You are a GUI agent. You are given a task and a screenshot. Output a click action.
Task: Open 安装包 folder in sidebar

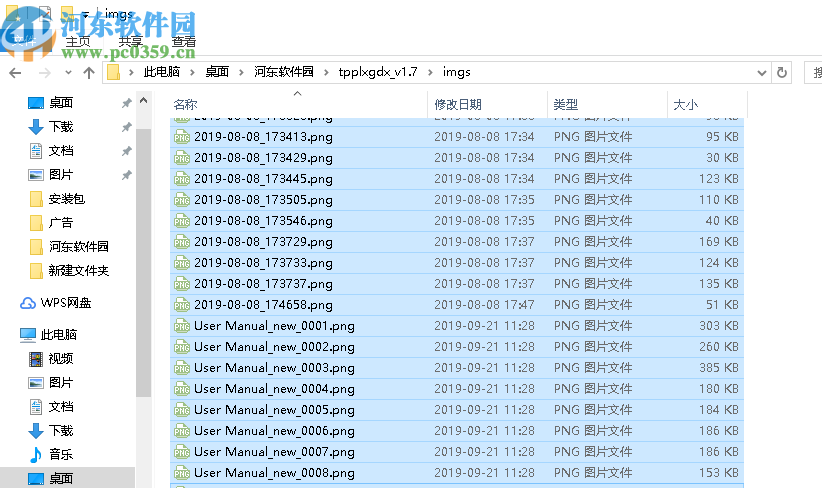pos(67,199)
